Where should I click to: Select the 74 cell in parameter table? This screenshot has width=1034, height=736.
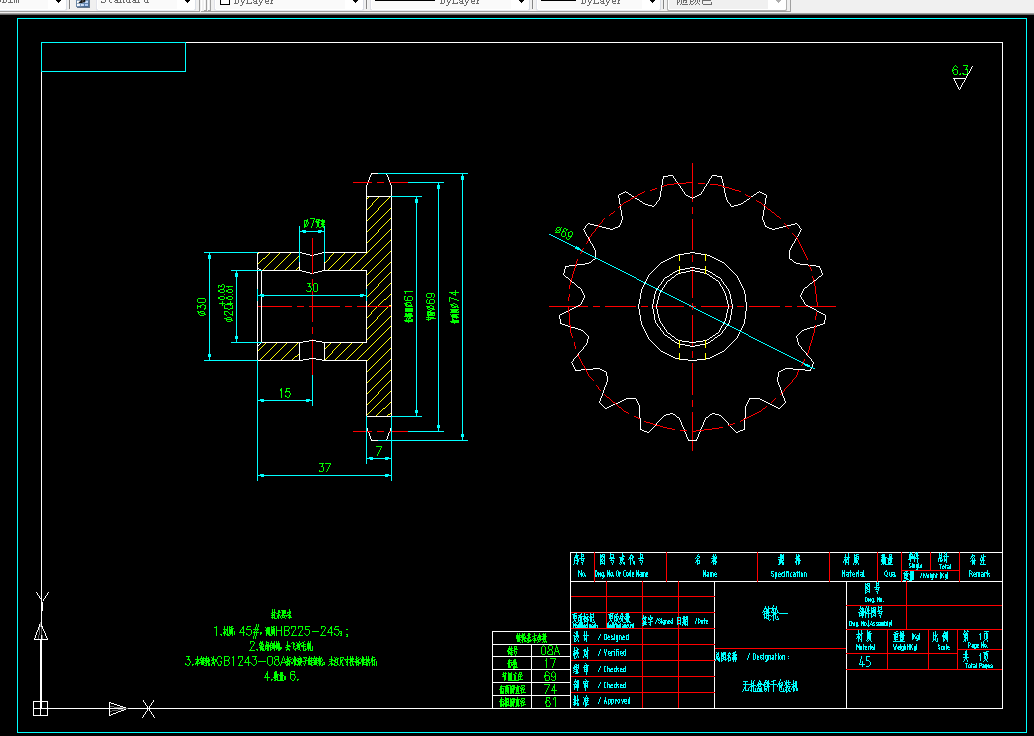[x=550, y=689]
